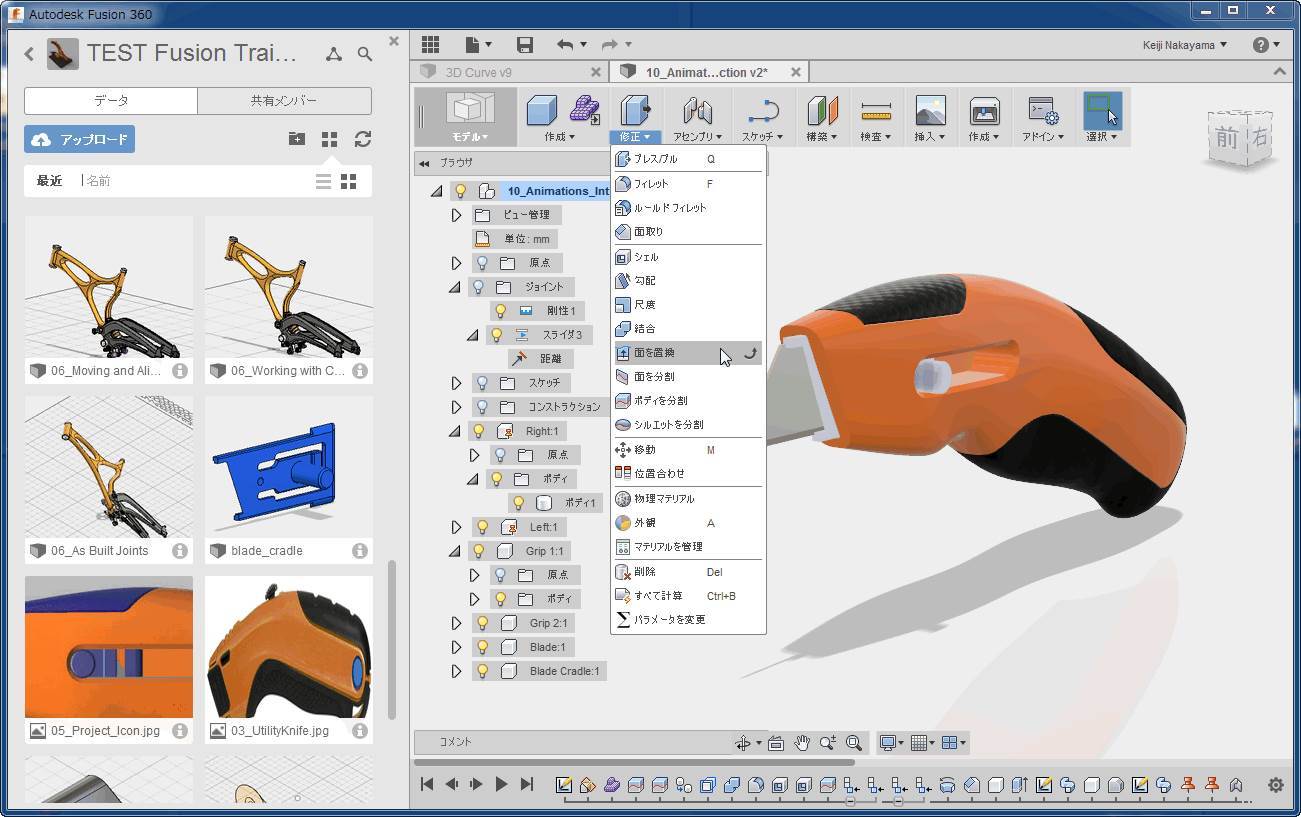Click the new folder icon
The width and height of the screenshot is (1301, 817).
tap(297, 139)
